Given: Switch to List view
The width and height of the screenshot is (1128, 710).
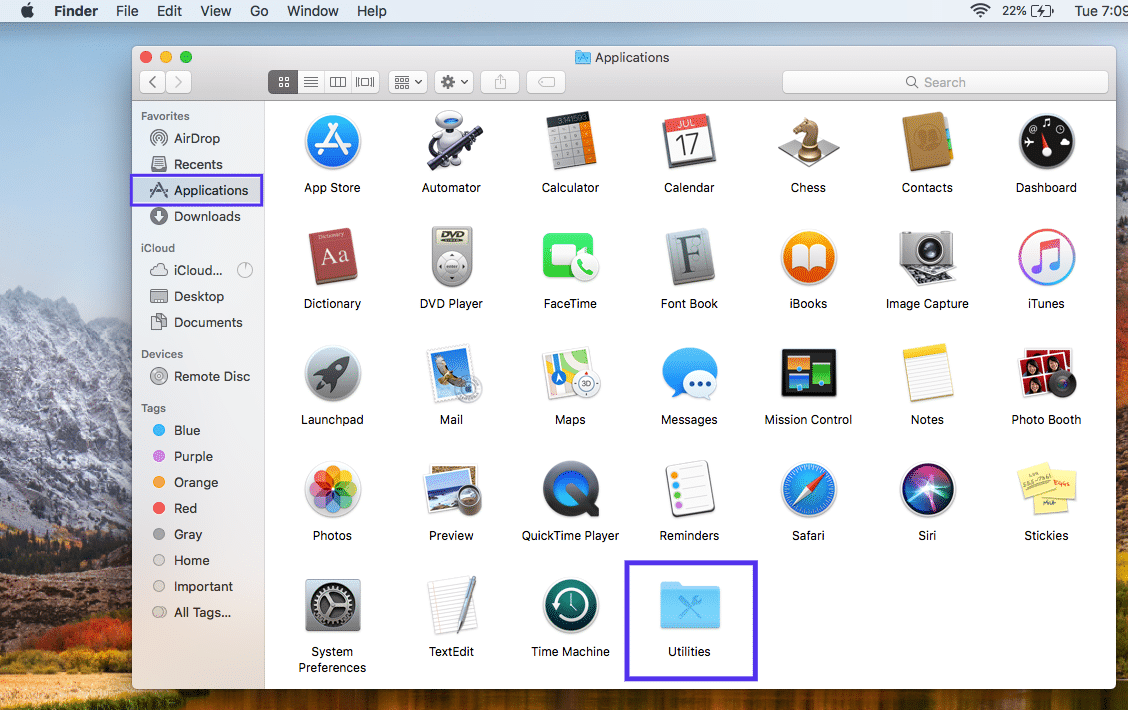Looking at the screenshot, I should click(x=310, y=81).
